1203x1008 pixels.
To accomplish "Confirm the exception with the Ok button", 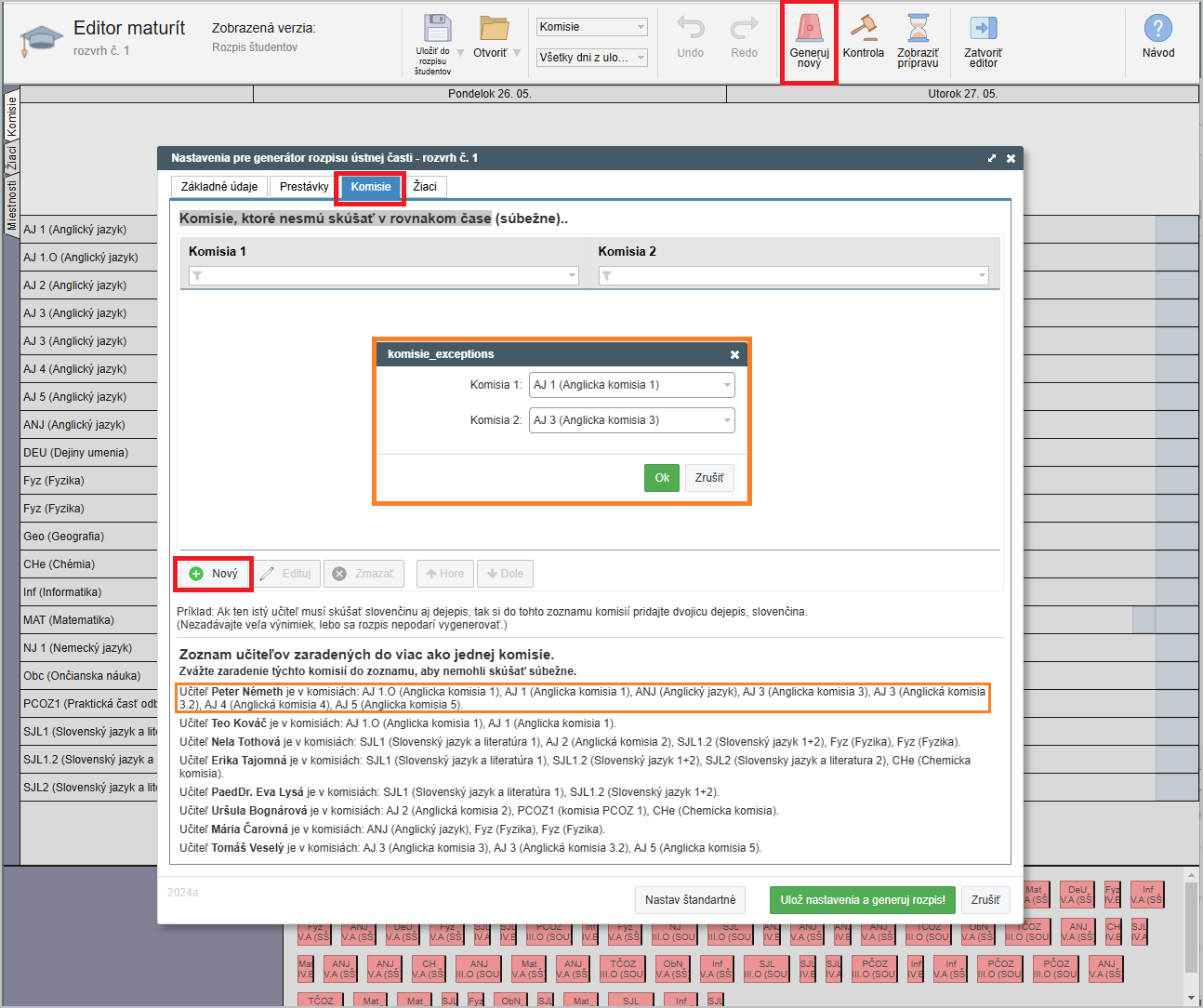I will (x=662, y=478).
